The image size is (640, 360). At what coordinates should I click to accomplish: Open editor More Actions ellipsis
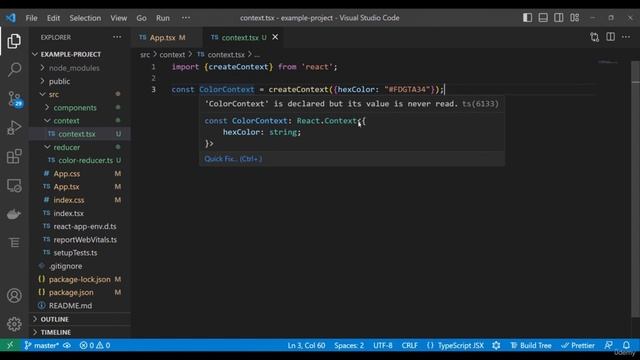[626, 37]
